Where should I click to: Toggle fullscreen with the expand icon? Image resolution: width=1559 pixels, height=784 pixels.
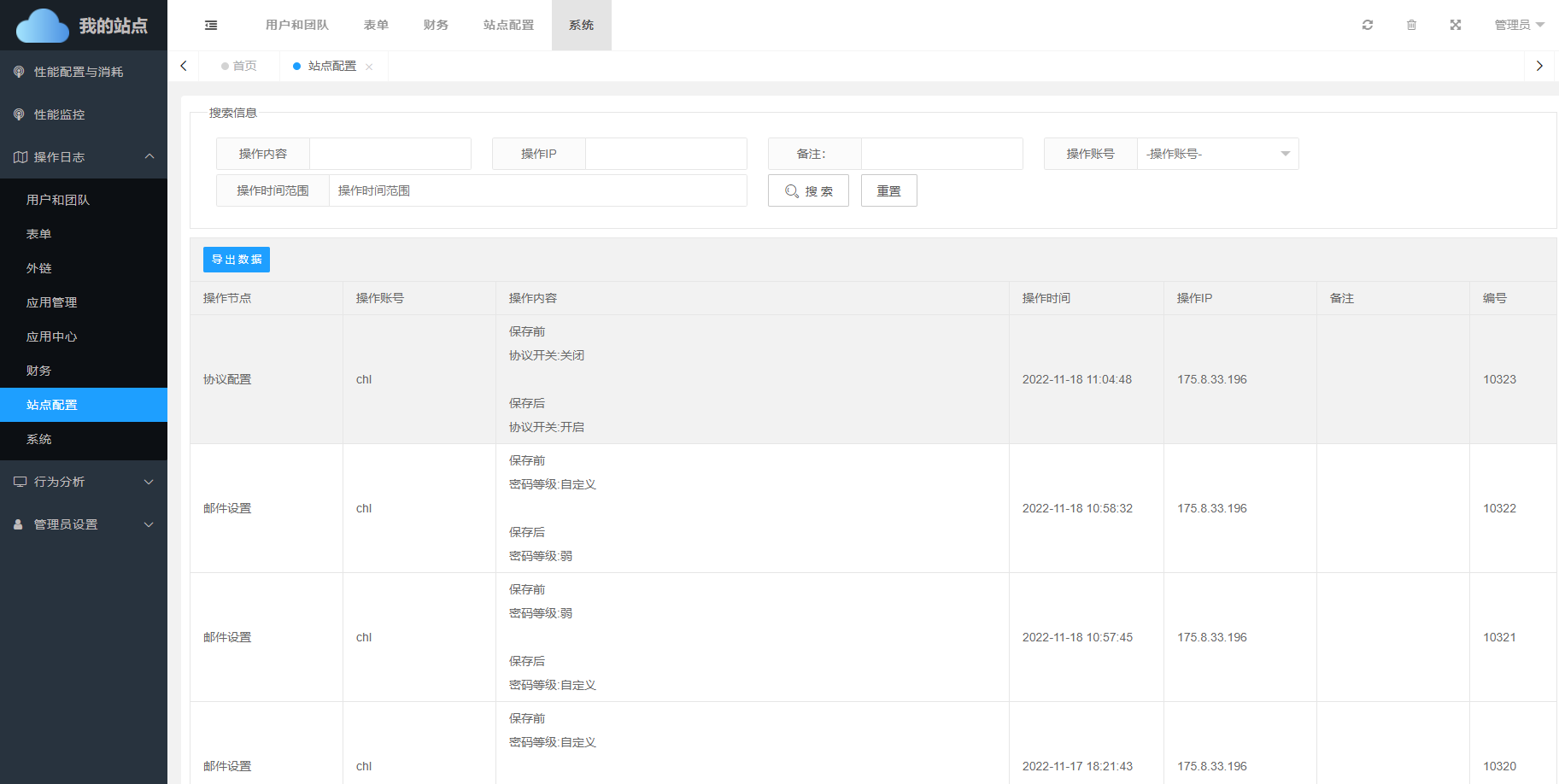(1456, 26)
